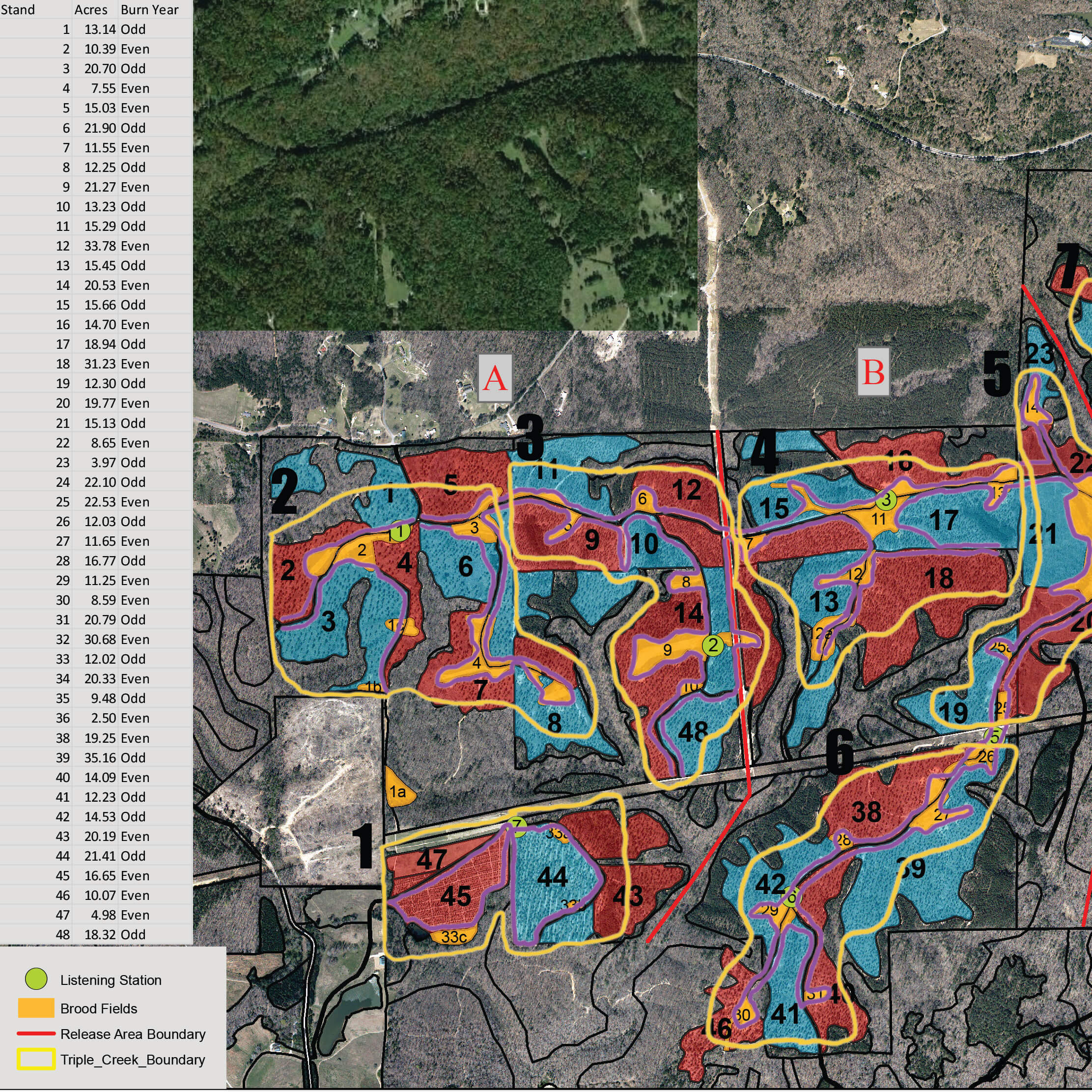
Task: Click brood field 33c polygon
Action: 454,937
